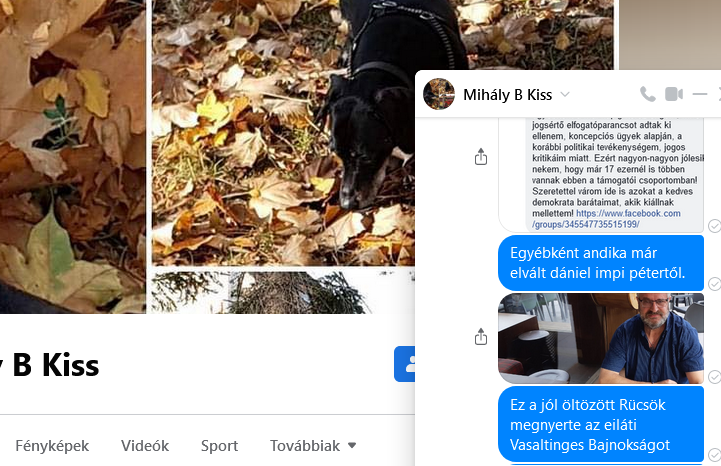The height and width of the screenshot is (466, 721).
Task: Click the share icon beside the man's photo
Action: click(x=481, y=337)
